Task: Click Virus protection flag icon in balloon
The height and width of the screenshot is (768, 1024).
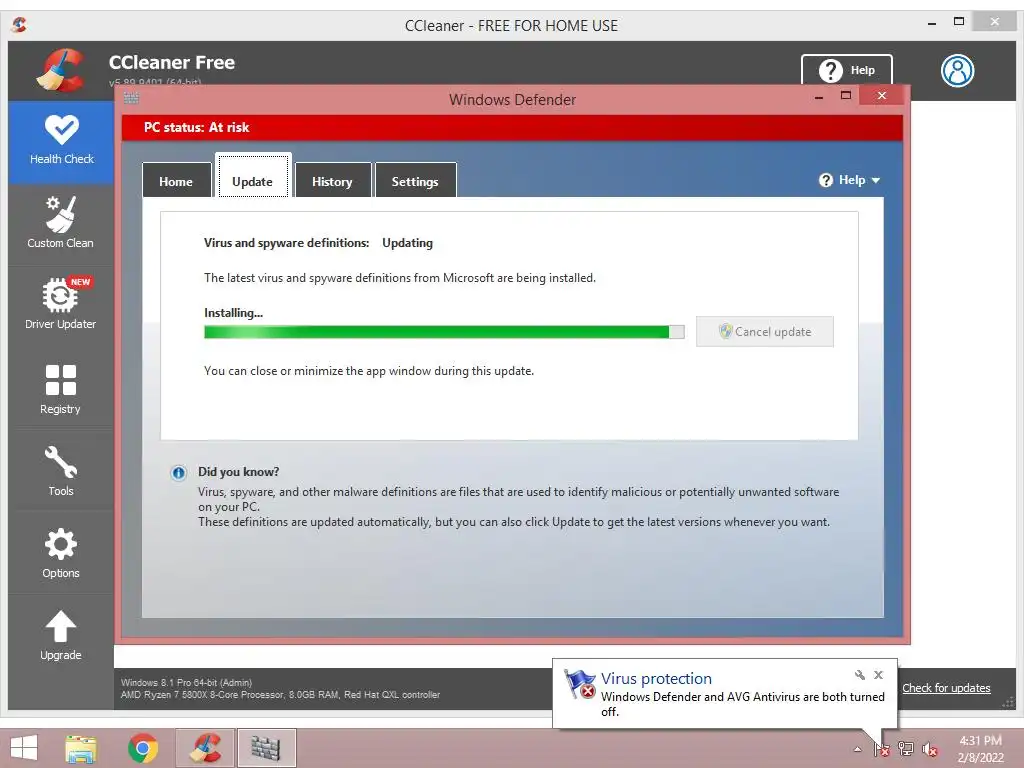Action: [580, 684]
